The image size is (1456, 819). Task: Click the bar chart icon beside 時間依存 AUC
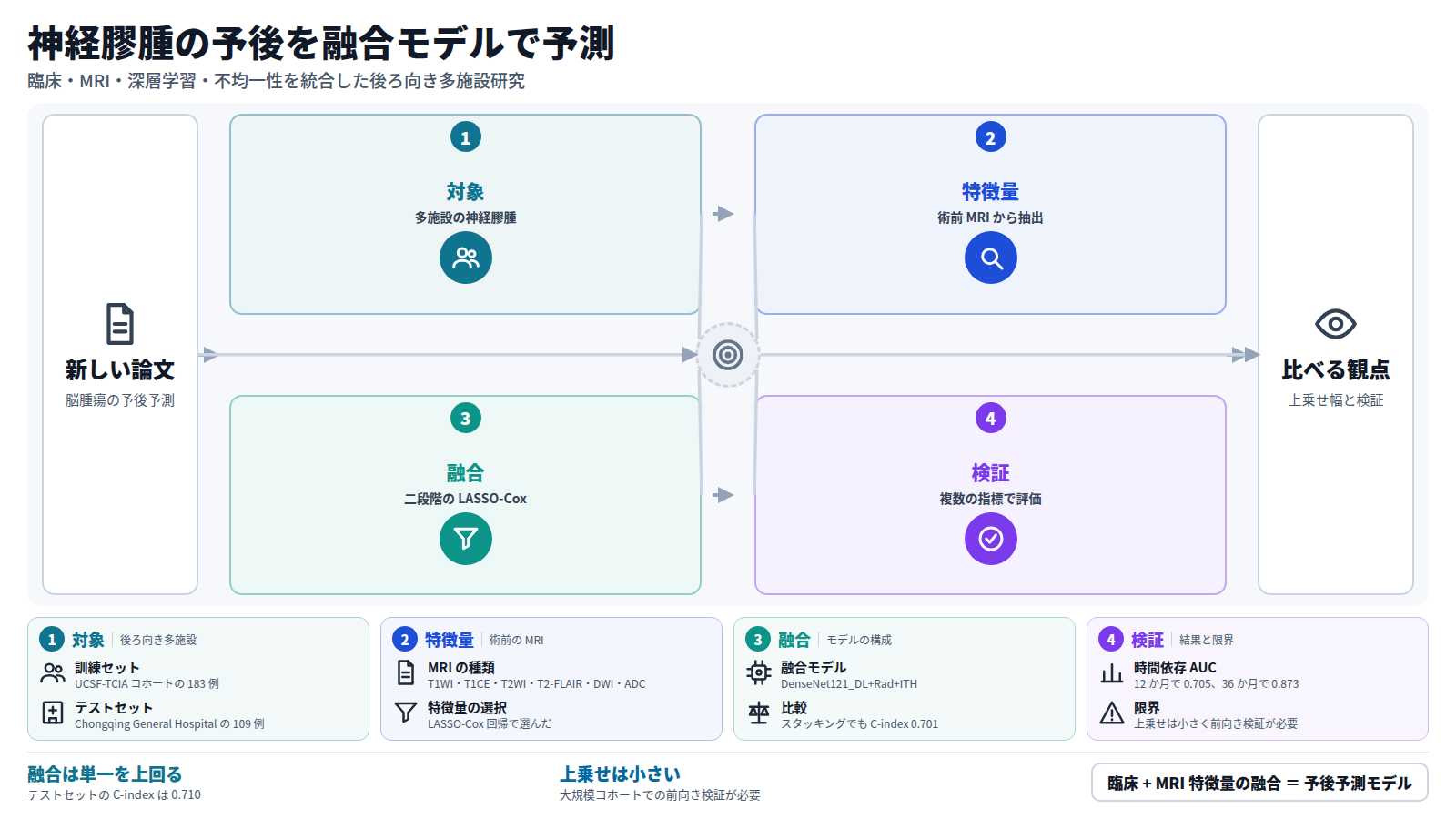1112,673
